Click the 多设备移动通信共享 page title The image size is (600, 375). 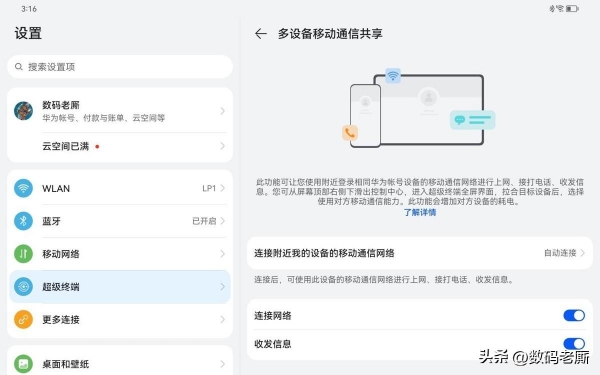330,34
